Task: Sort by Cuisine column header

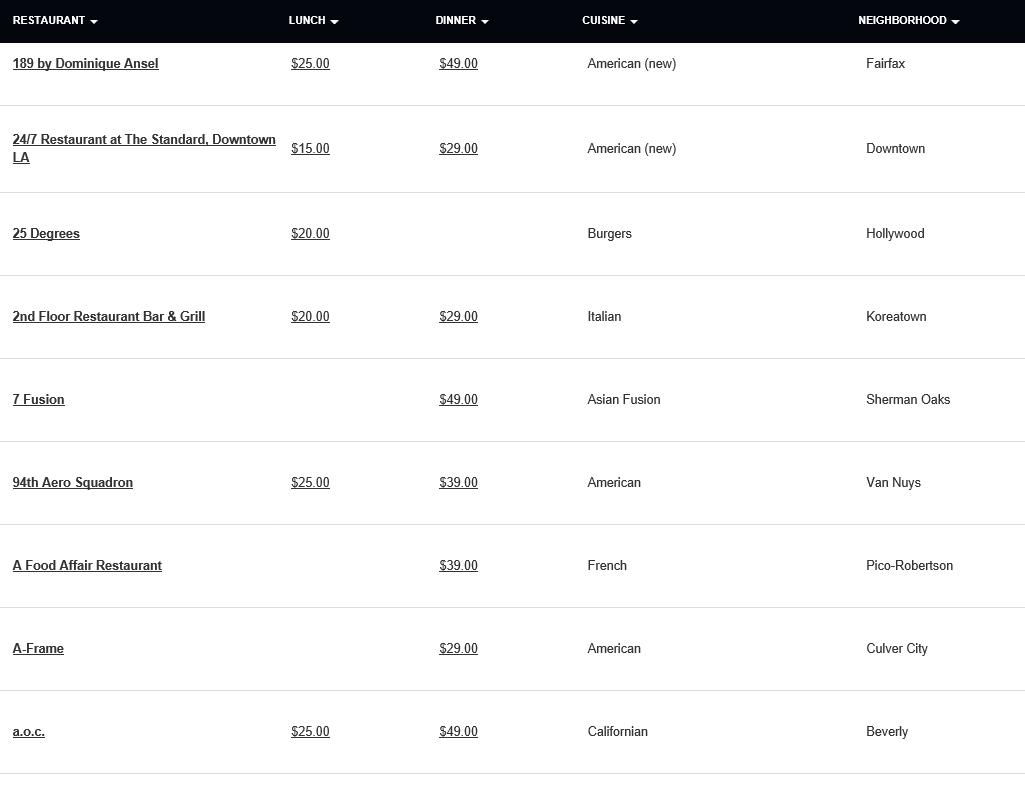Action: [x=609, y=20]
